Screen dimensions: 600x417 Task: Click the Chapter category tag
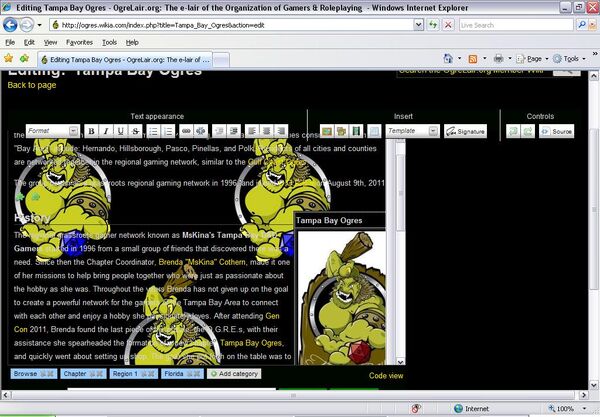83,374
